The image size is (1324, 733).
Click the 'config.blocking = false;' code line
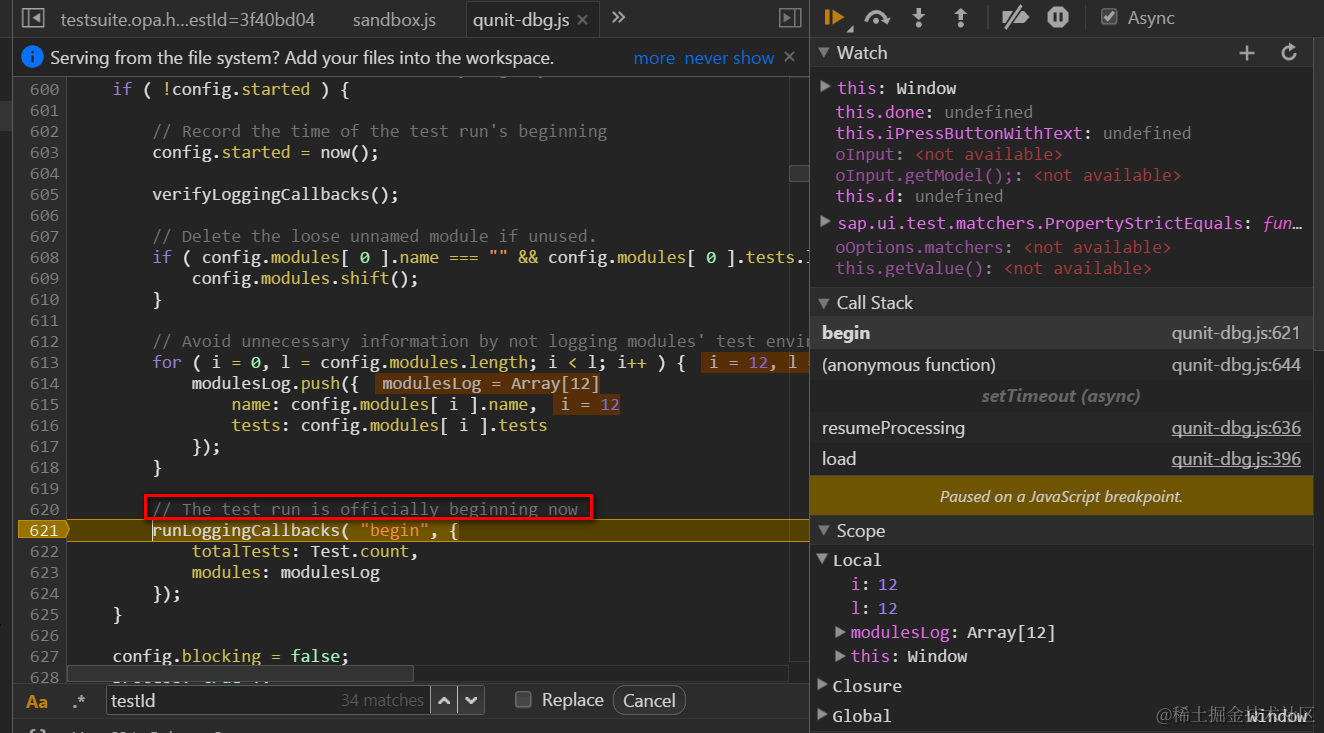[230, 656]
